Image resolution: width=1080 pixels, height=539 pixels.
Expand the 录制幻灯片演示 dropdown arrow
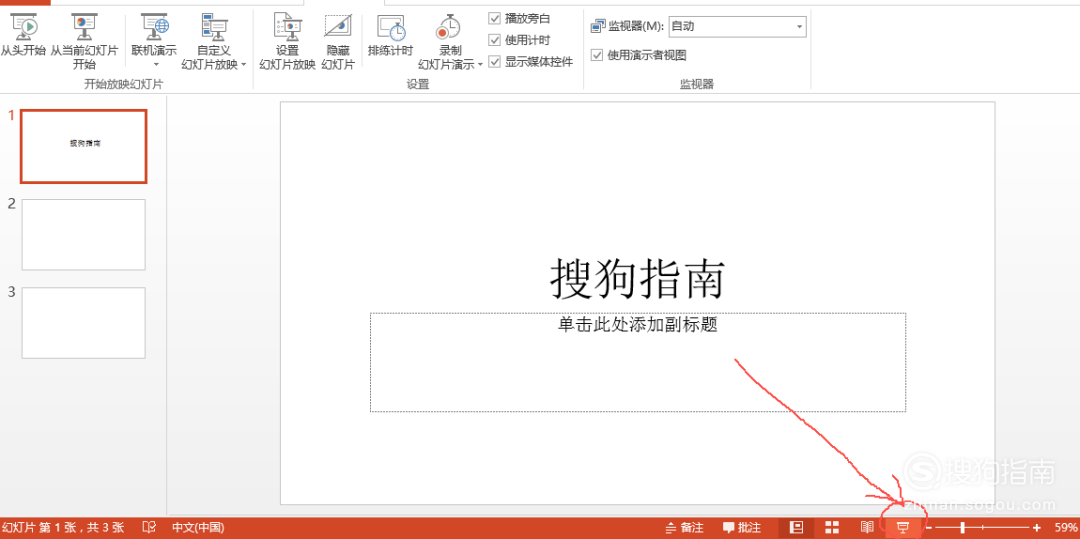click(x=480, y=65)
